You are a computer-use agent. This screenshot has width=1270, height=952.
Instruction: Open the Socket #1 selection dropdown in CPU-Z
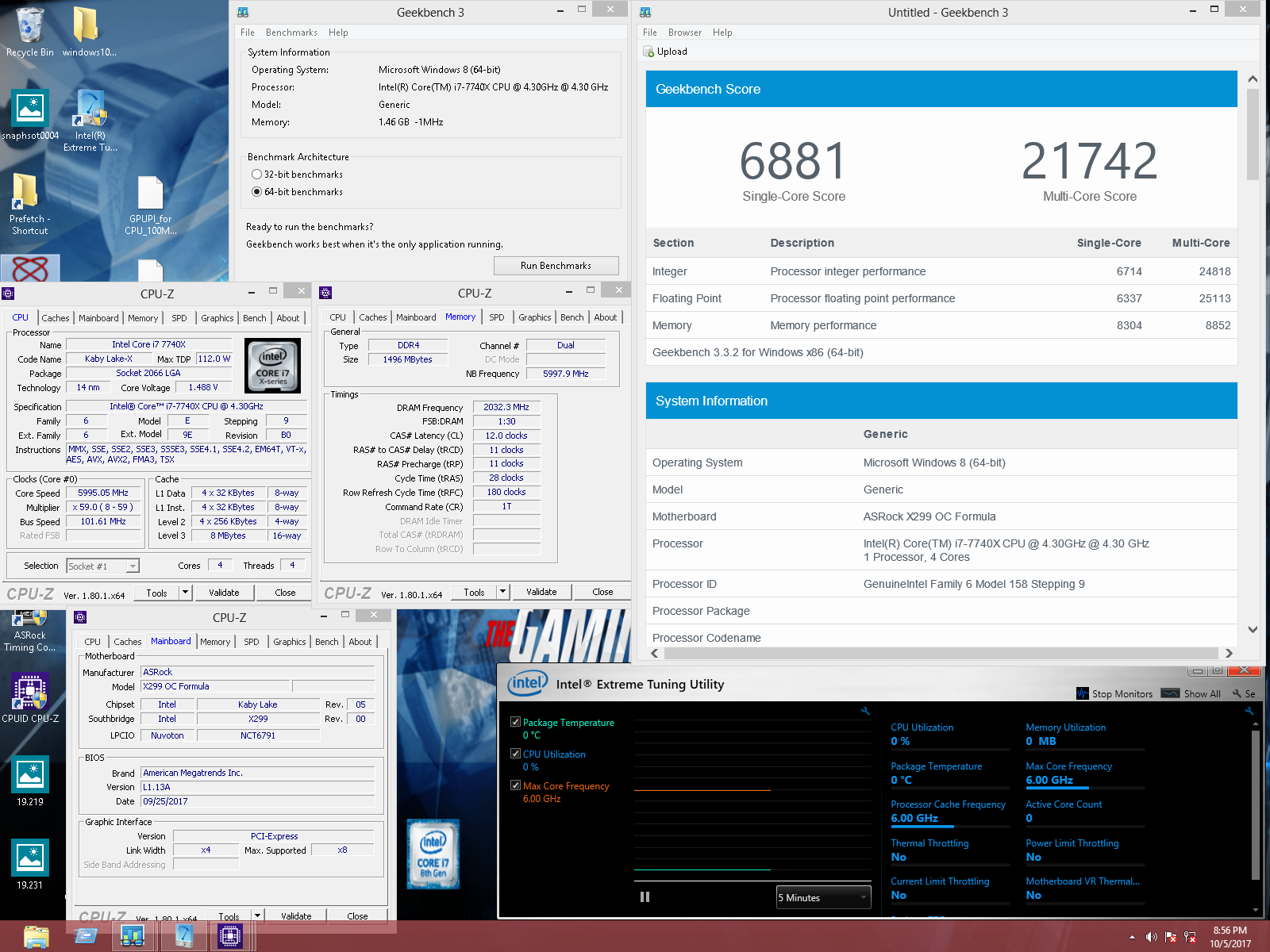coord(102,566)
